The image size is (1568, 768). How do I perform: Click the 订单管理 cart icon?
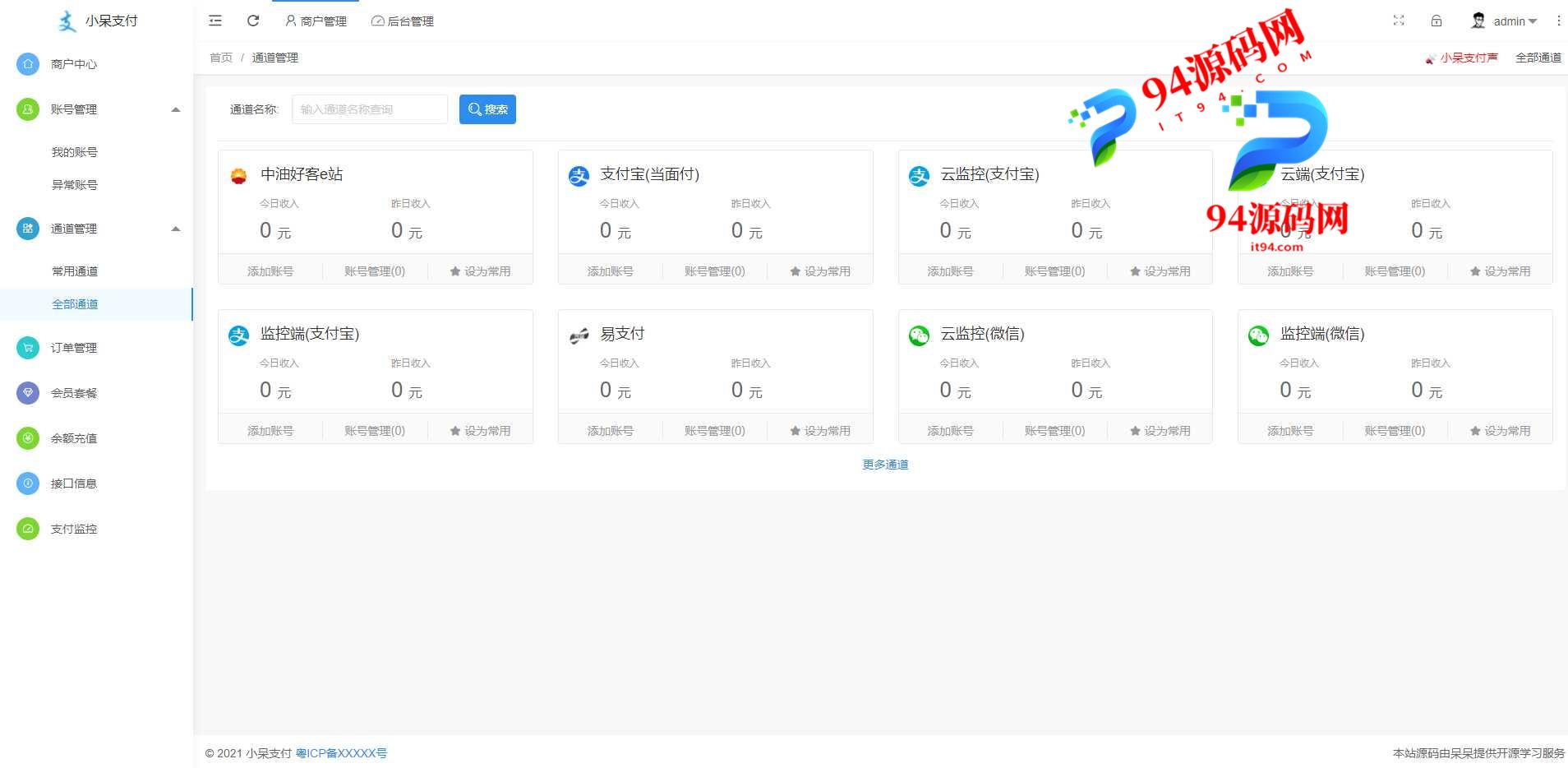click(28, 348)
